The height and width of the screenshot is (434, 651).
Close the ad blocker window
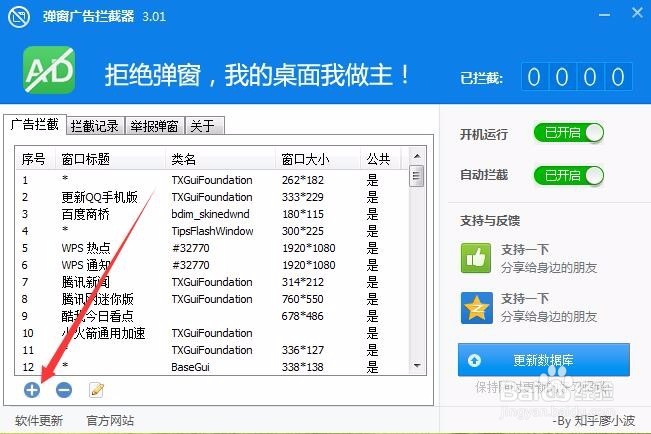(637, 13)
